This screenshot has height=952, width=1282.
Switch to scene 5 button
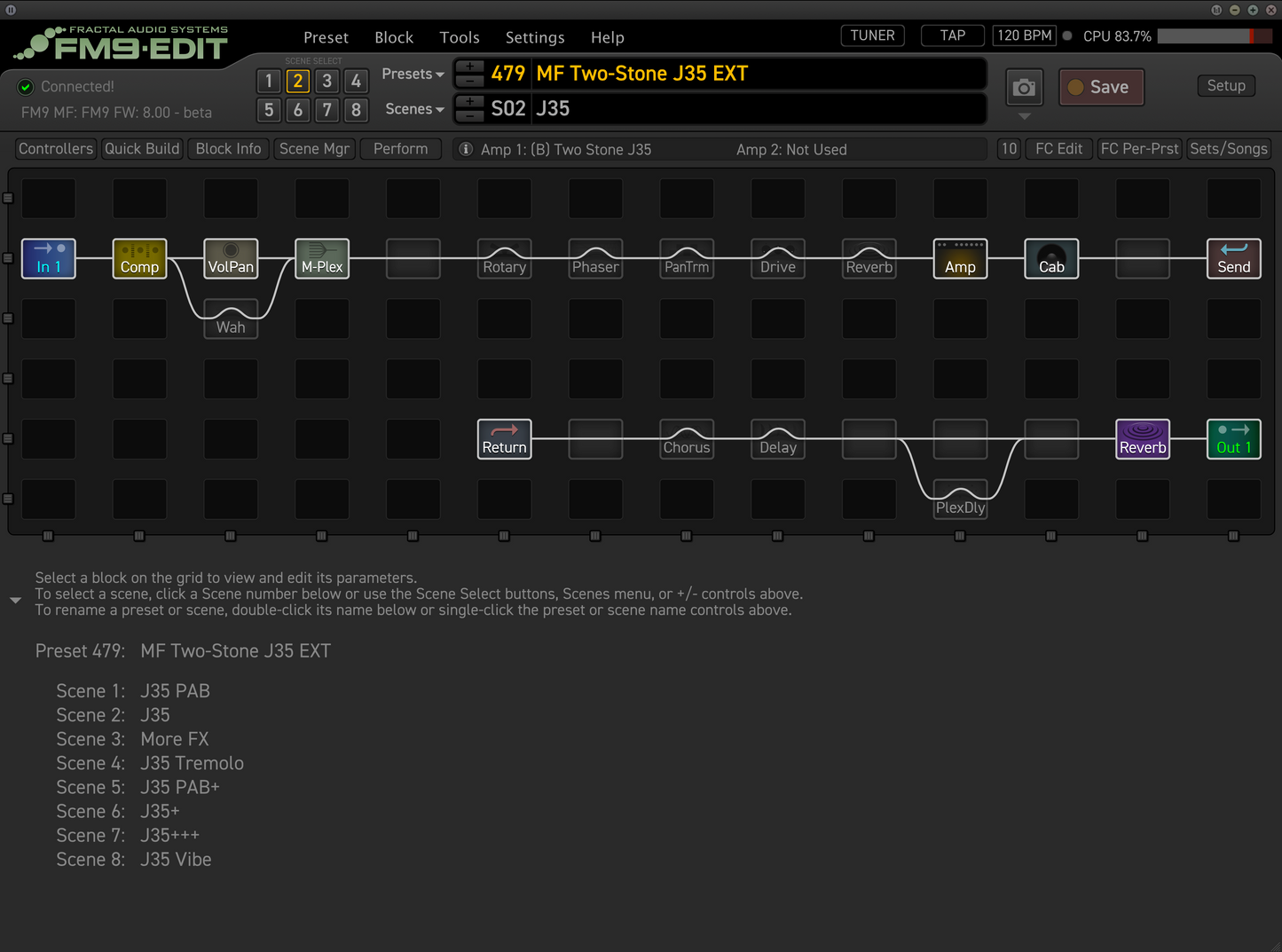[269, 110]
